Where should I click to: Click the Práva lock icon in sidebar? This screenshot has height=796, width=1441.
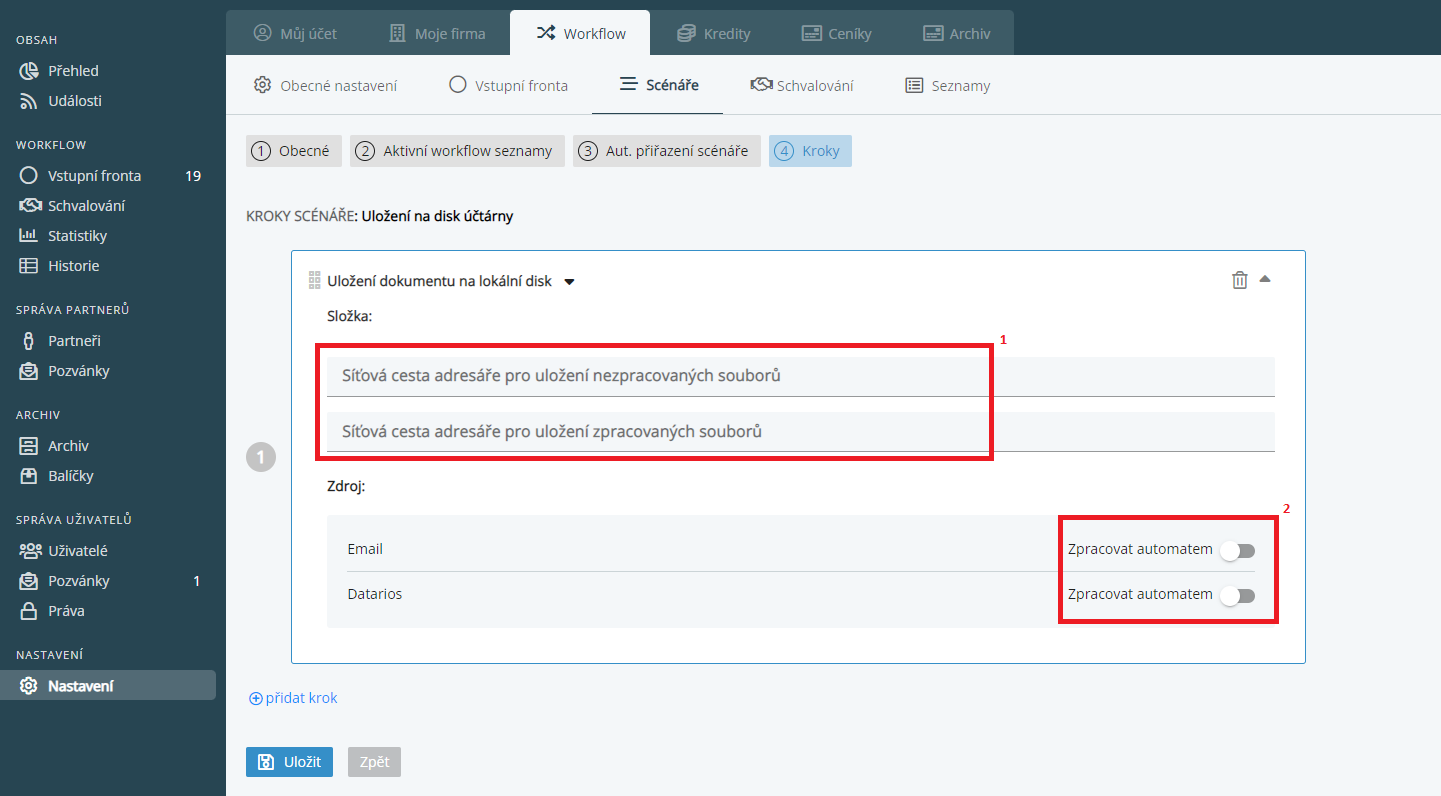click(29, 611)
